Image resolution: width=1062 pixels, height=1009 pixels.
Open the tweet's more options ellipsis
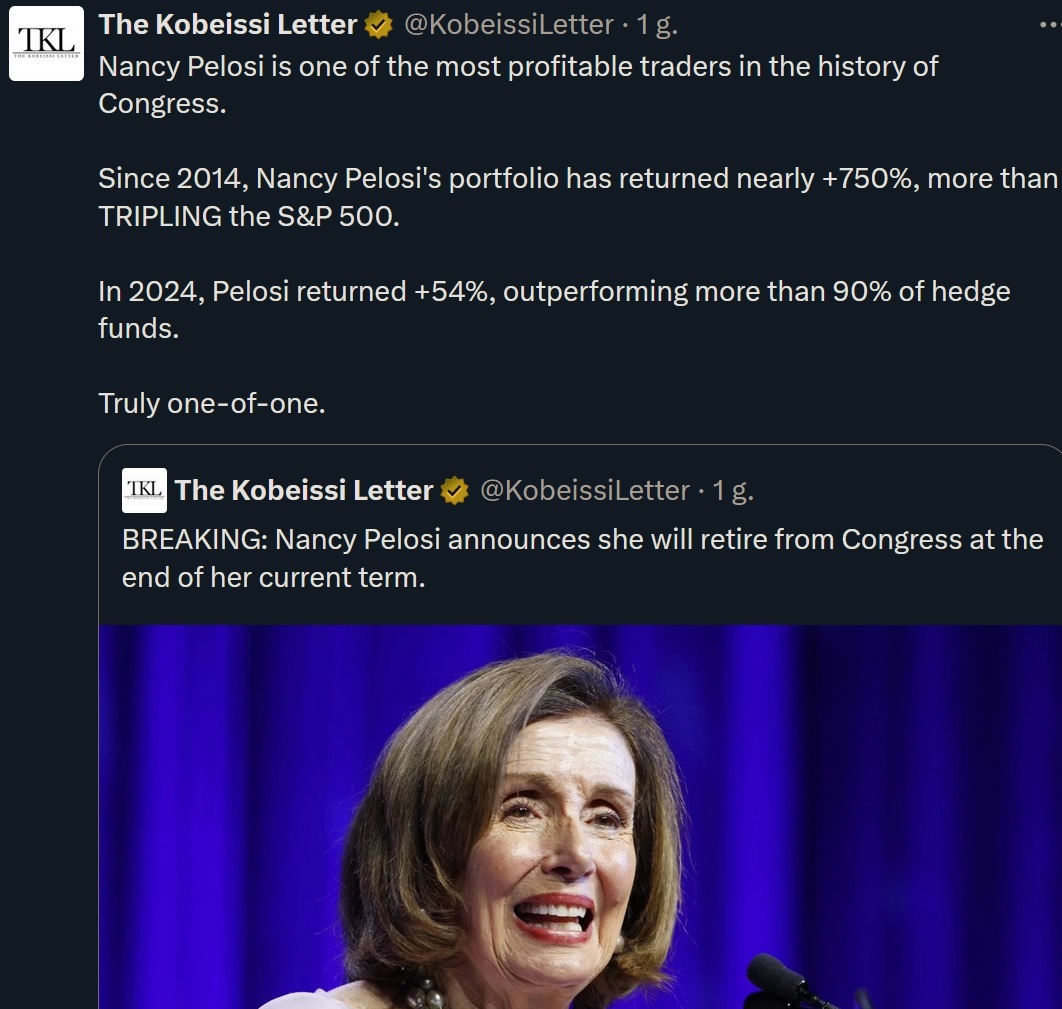click(1049, 26)
